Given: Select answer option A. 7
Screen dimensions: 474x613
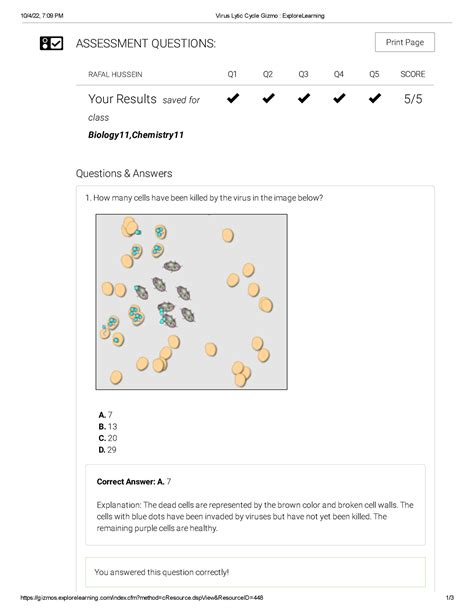Looking at the screenshot, I should 105,415.
